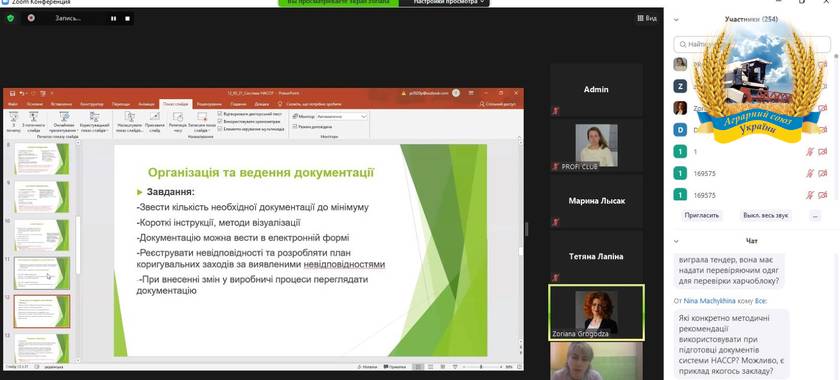Open the Transitions ribbon tab
Viewport: 840px width, 380px height.
coord(121,104)
